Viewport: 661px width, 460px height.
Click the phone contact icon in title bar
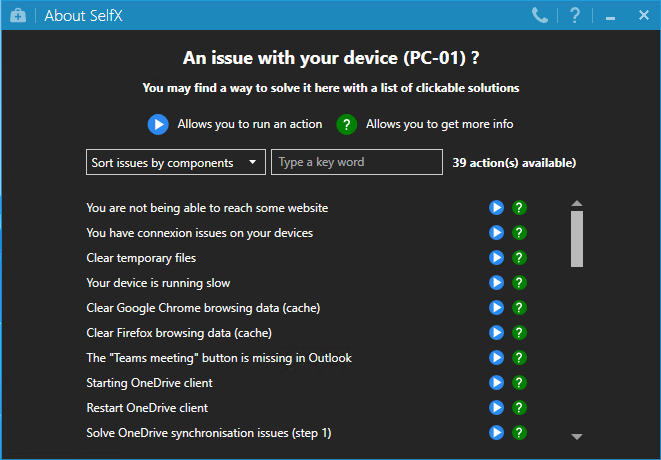[x=539, y=16]
